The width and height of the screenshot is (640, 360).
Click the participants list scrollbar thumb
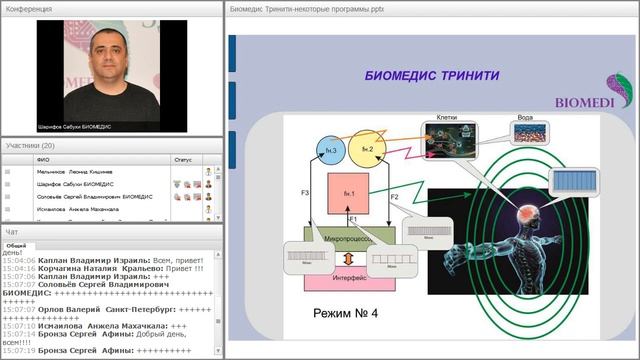click(218, 177)
